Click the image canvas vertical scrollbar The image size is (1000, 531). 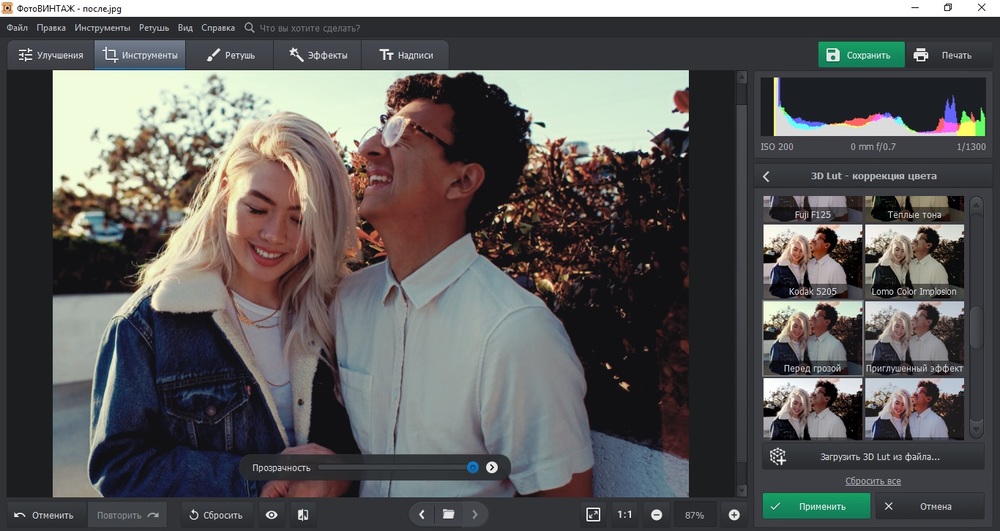(741, 284)
